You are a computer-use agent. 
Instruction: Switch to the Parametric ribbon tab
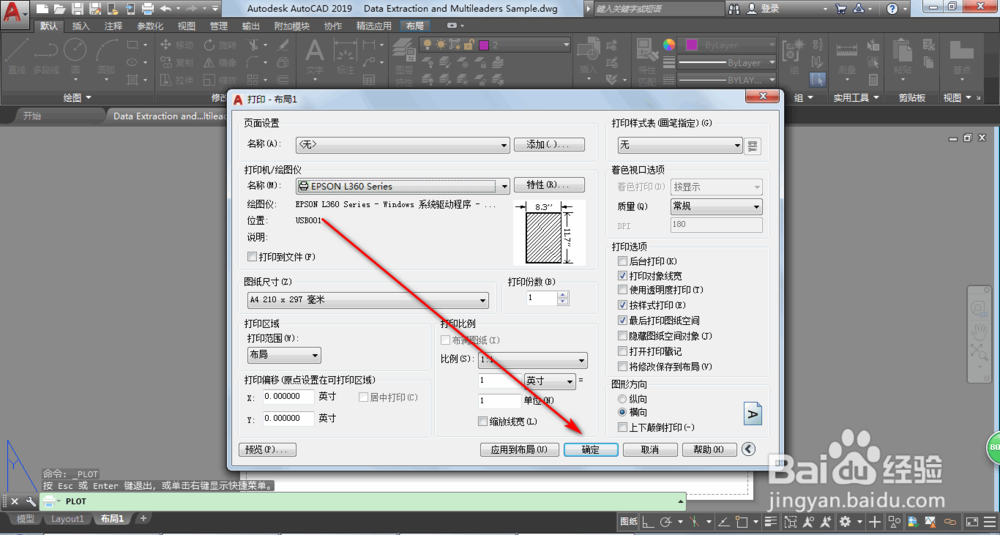[x=151, y=26]
